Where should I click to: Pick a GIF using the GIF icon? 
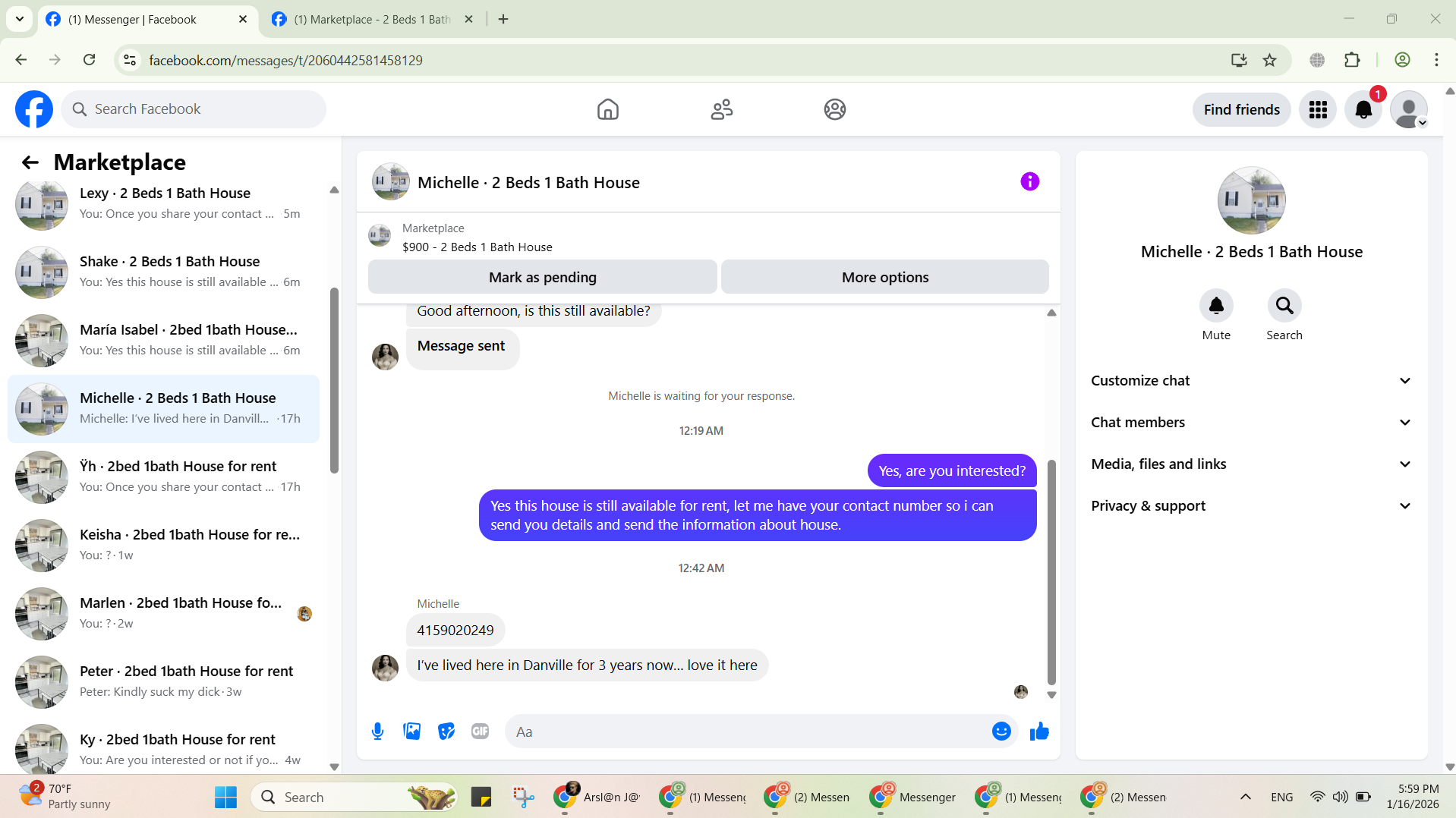click(480, 731)
